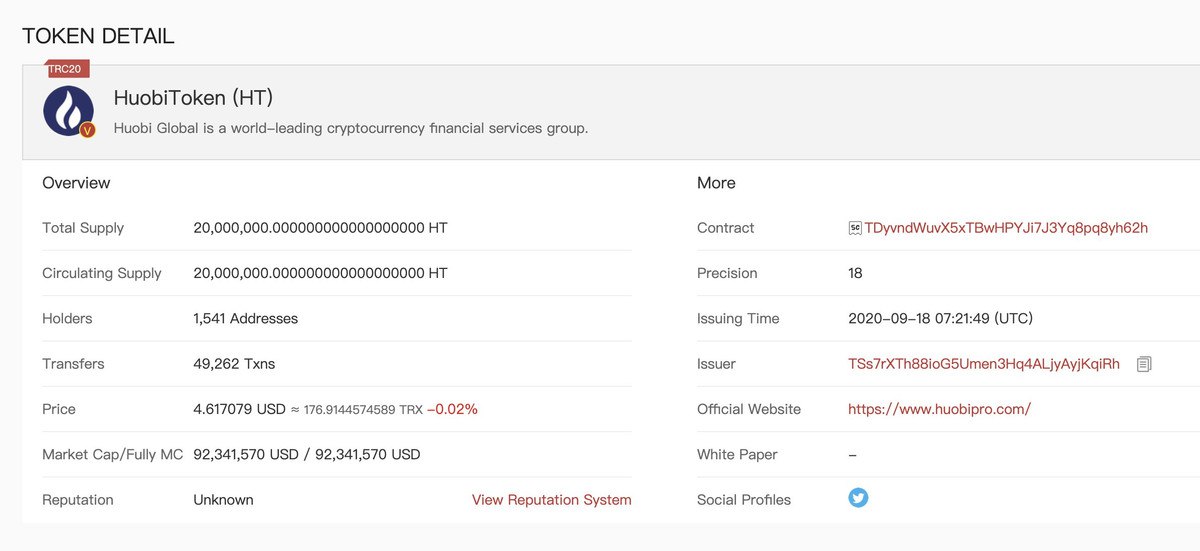
Task: Click the verified V badge on the logo
Action: pyautogui.click(x=87, y=130)
